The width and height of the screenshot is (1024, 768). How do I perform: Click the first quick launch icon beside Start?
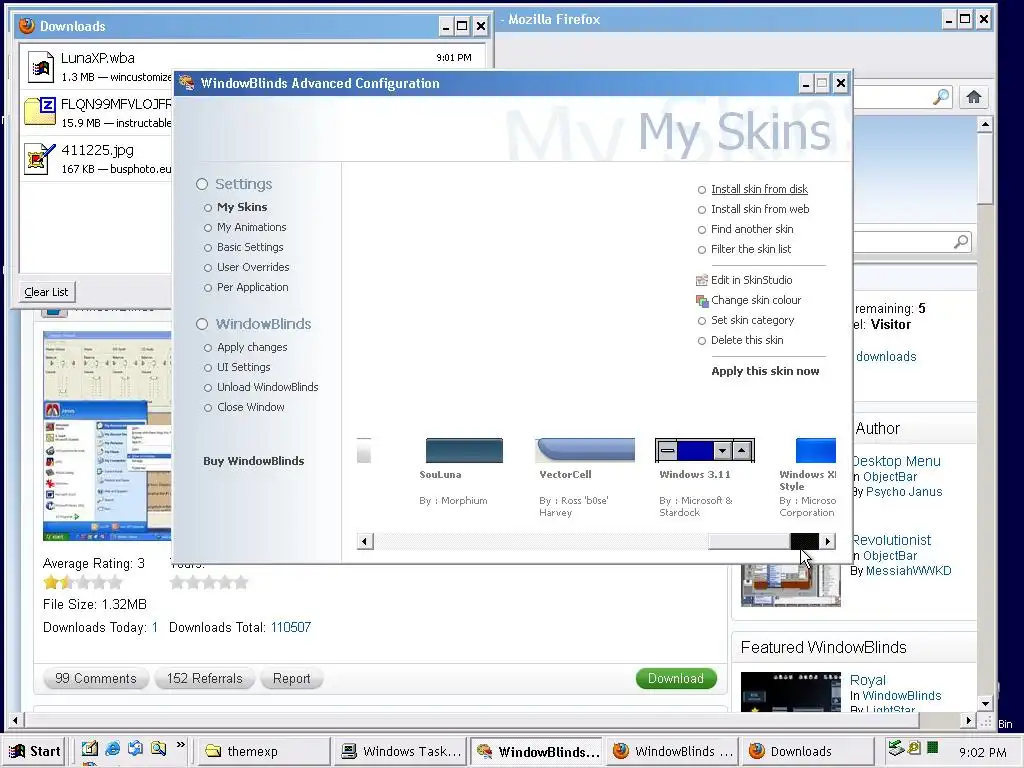coord(89,748)
